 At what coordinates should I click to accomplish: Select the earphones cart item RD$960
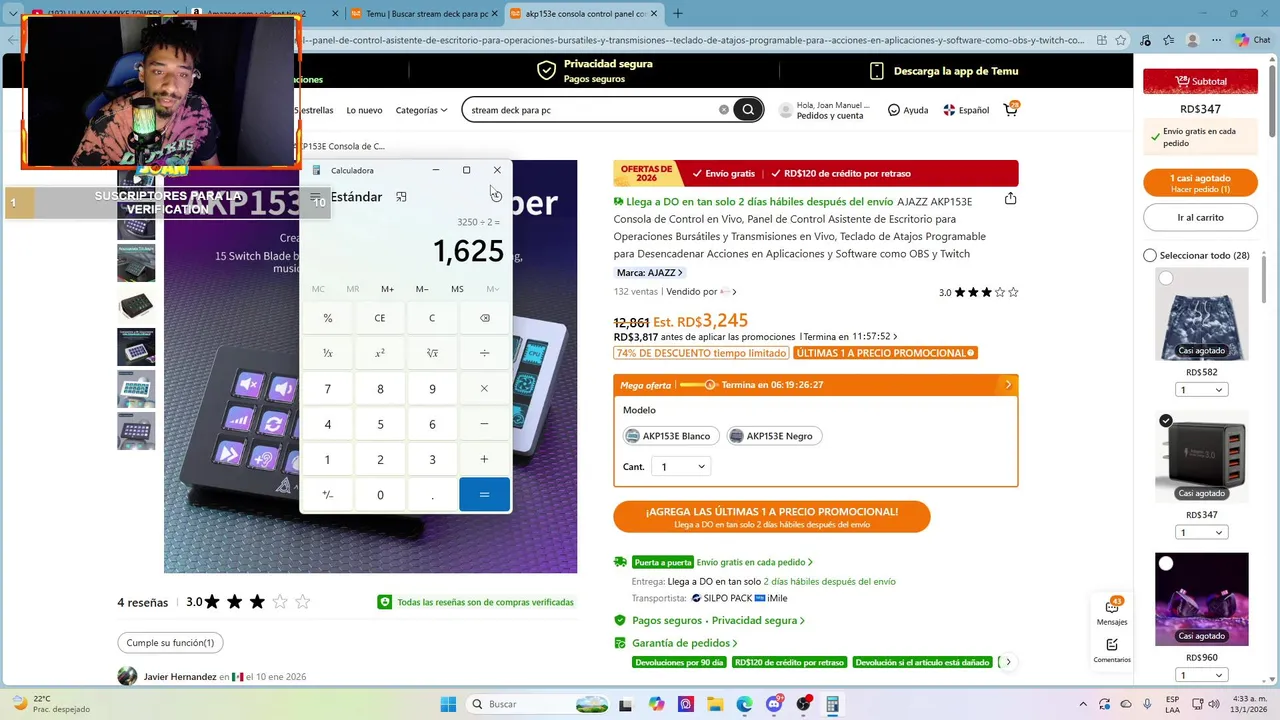point(1166,564)
